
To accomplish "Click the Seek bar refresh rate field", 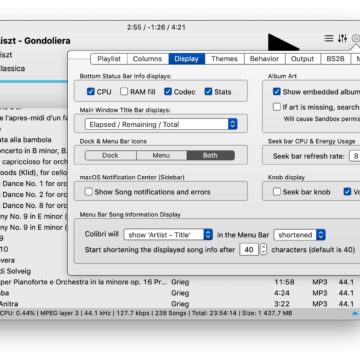I will coord(355,156).
